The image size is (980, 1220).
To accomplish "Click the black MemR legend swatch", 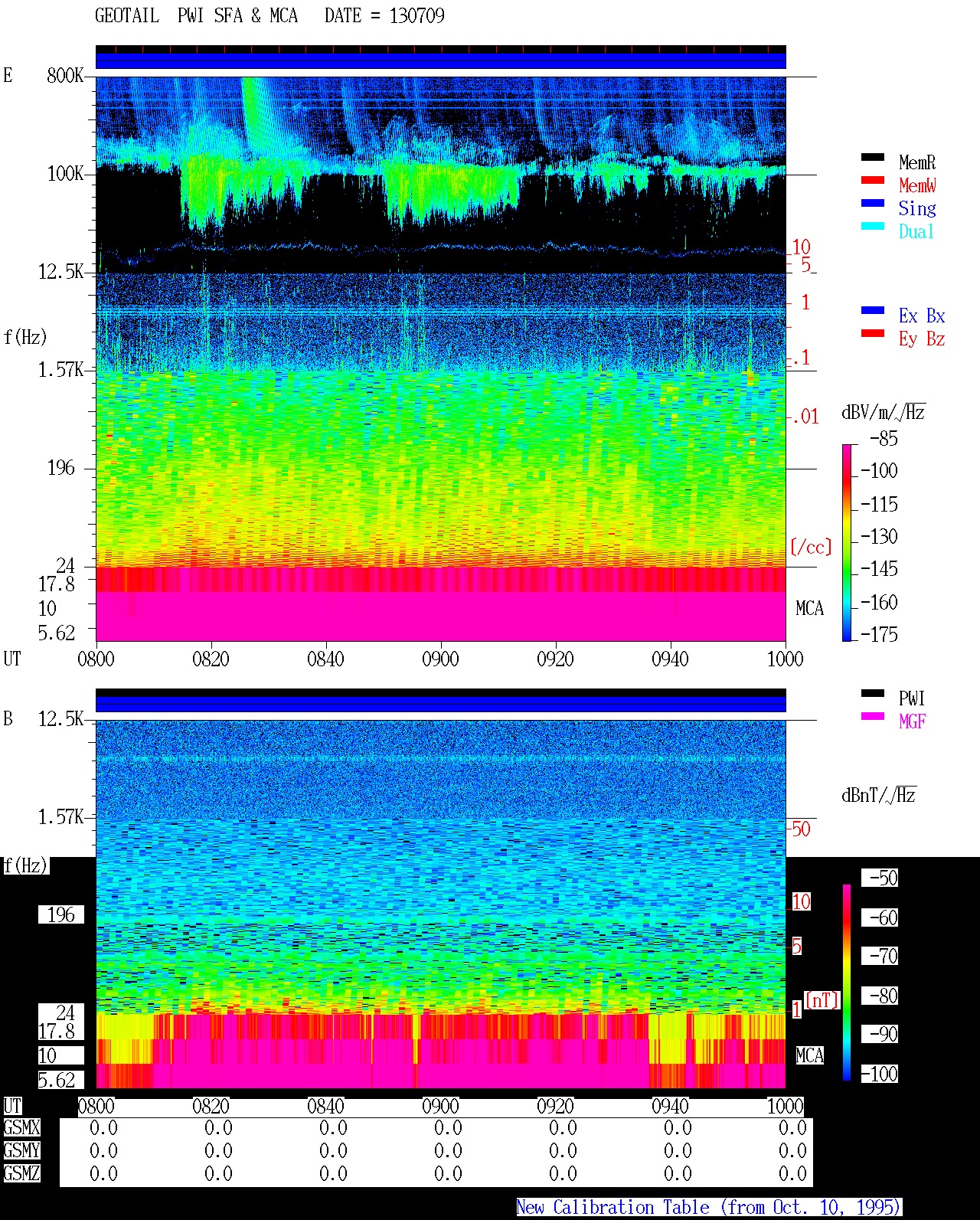I will [x=873, y=158].
